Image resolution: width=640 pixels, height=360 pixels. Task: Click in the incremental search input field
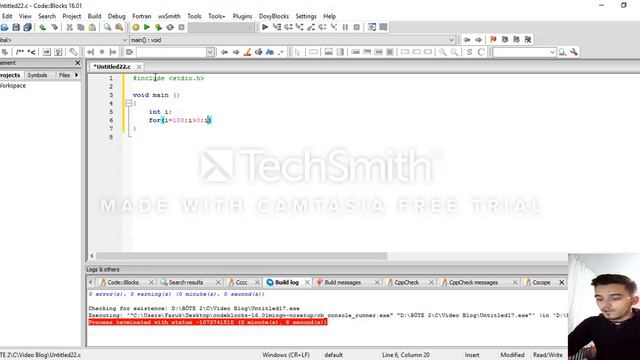171,52
